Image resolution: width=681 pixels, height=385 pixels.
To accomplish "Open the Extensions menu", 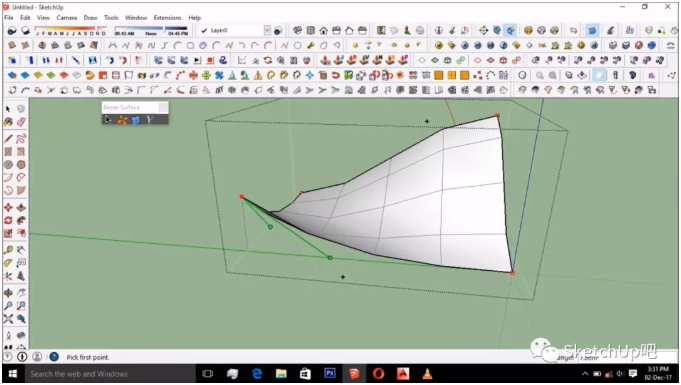I will pyautogui.click(x=167, y=18).
